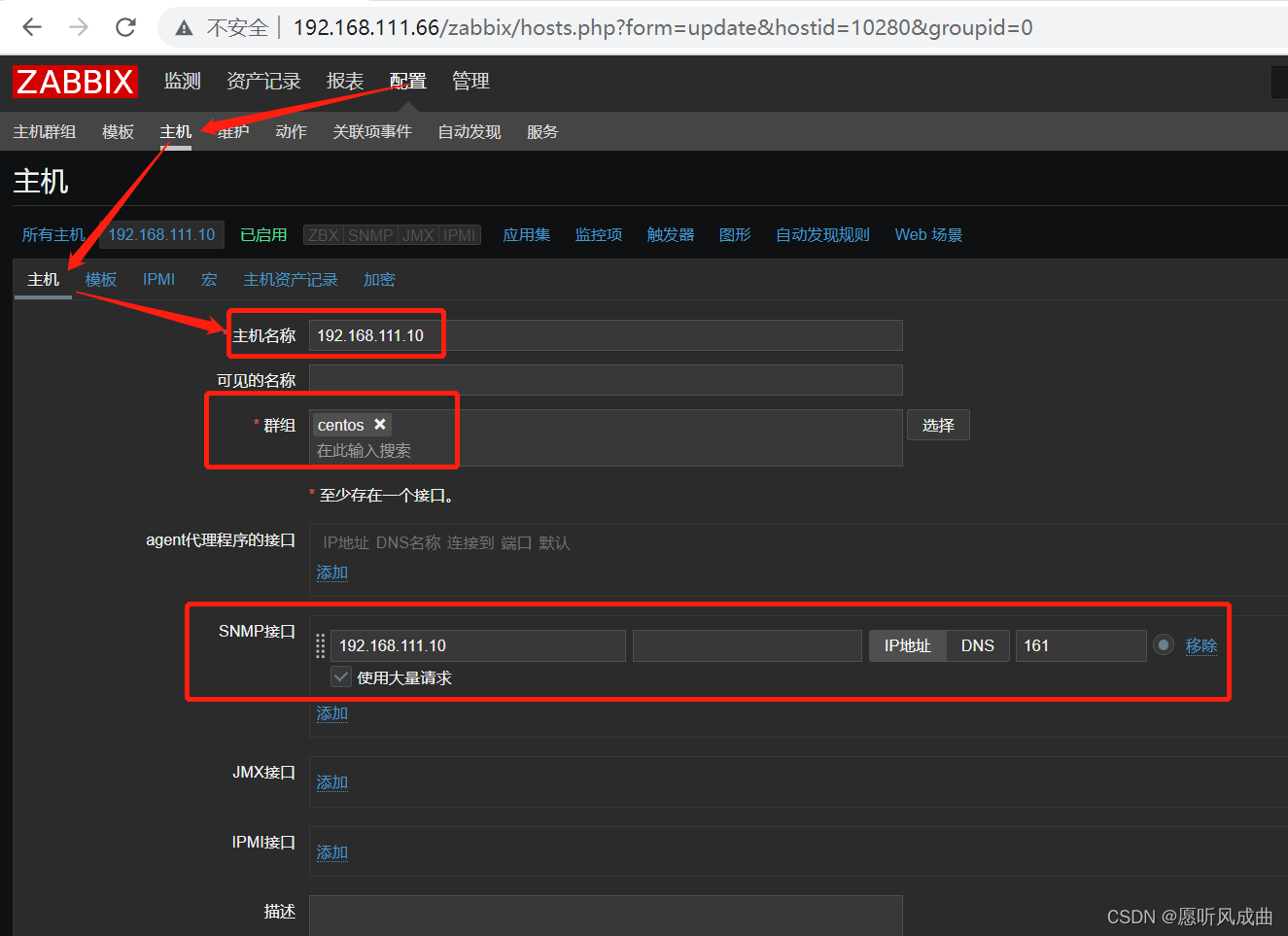
Task: Click the ZABBIX logo
Action: (75, 82)
